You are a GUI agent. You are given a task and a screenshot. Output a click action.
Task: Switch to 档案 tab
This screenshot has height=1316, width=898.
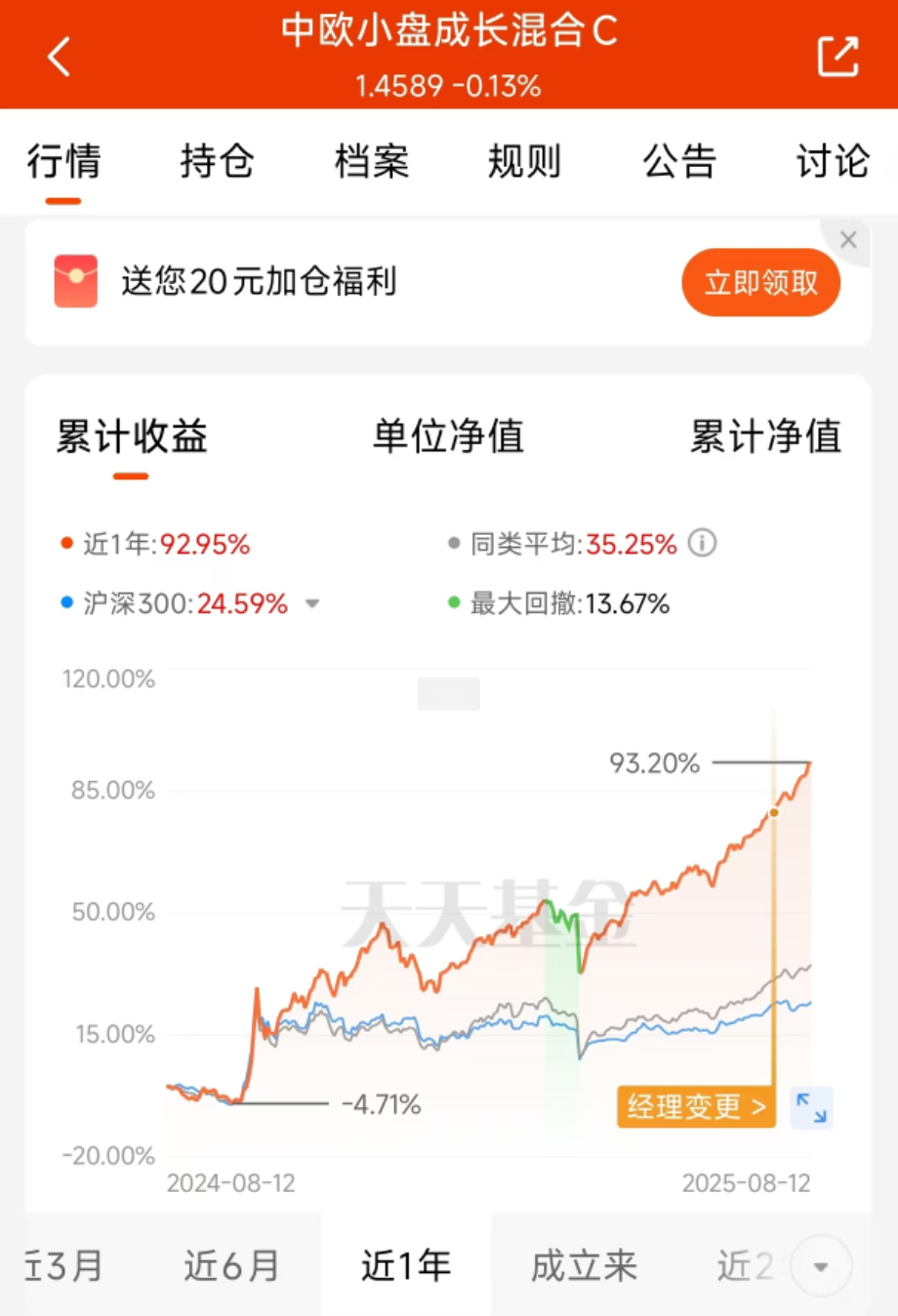[x=372, y=161]
